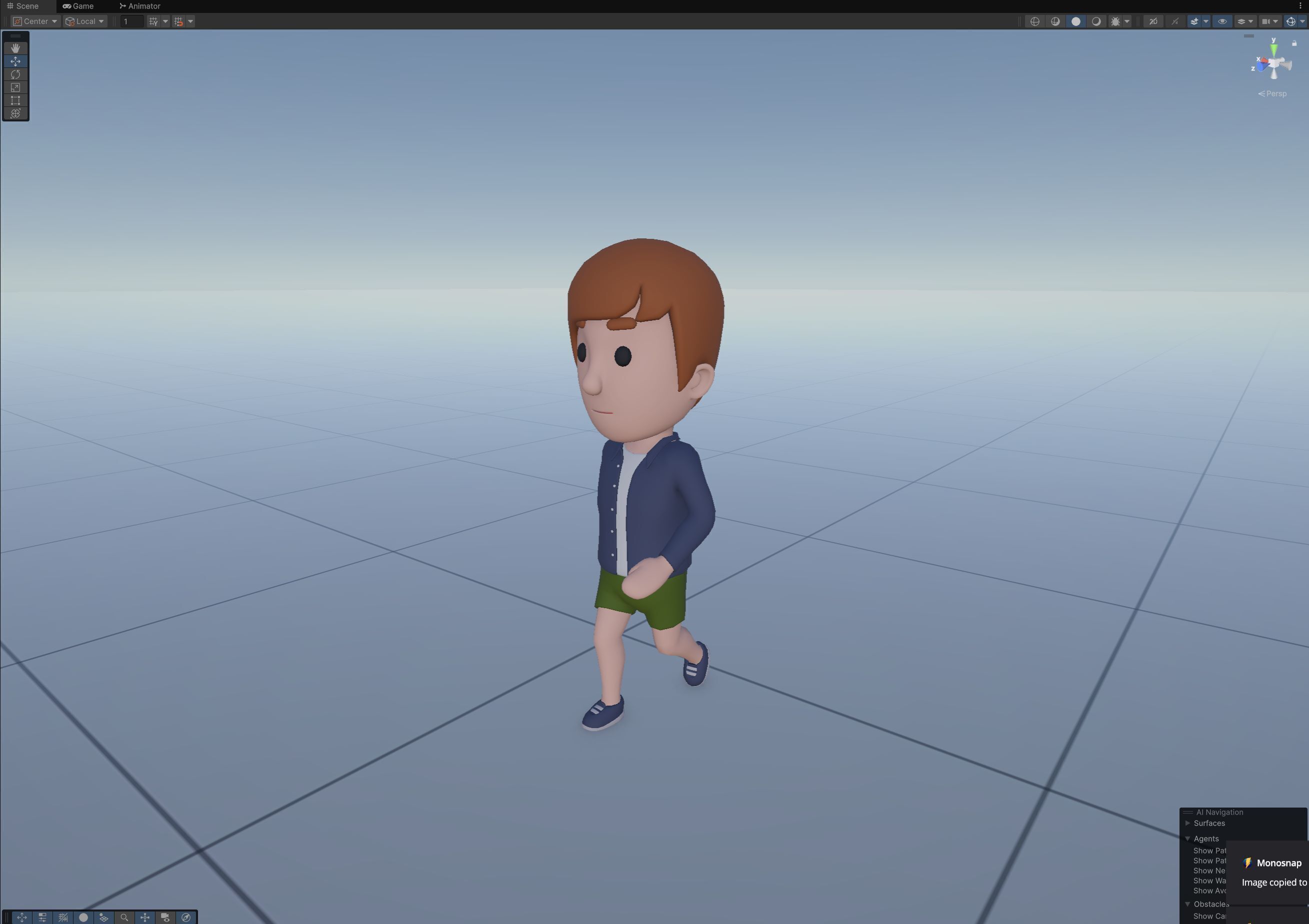Viewport: 1309px width, 924px height.
Task: Toggle grid snapping magnet icon
Action: 178,21
